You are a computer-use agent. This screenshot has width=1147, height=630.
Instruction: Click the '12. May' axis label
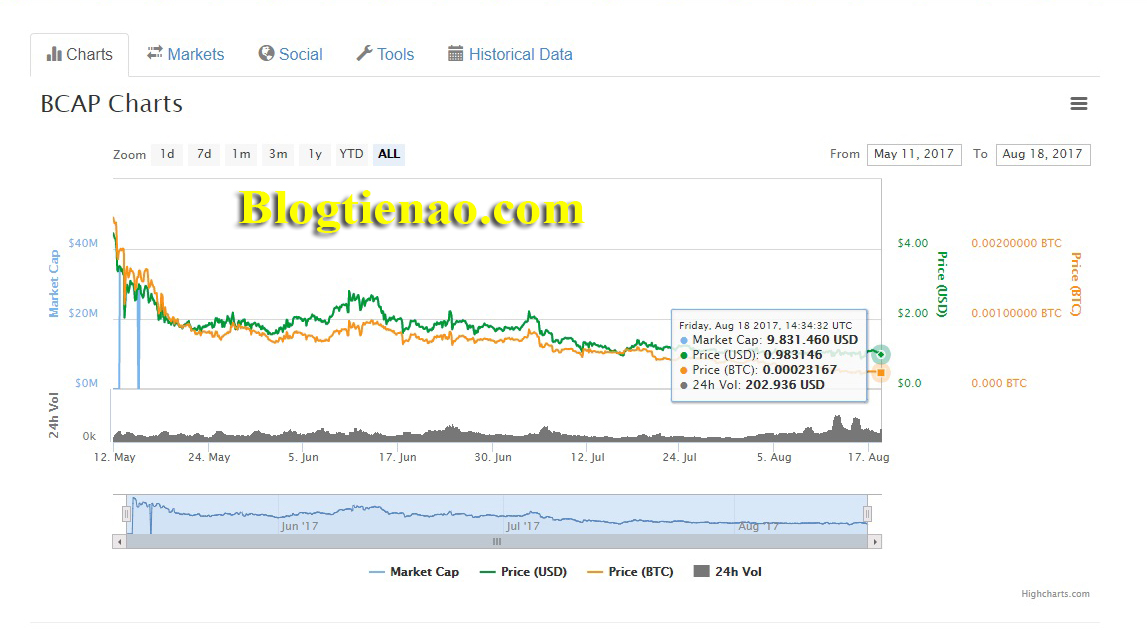(115, 457)
